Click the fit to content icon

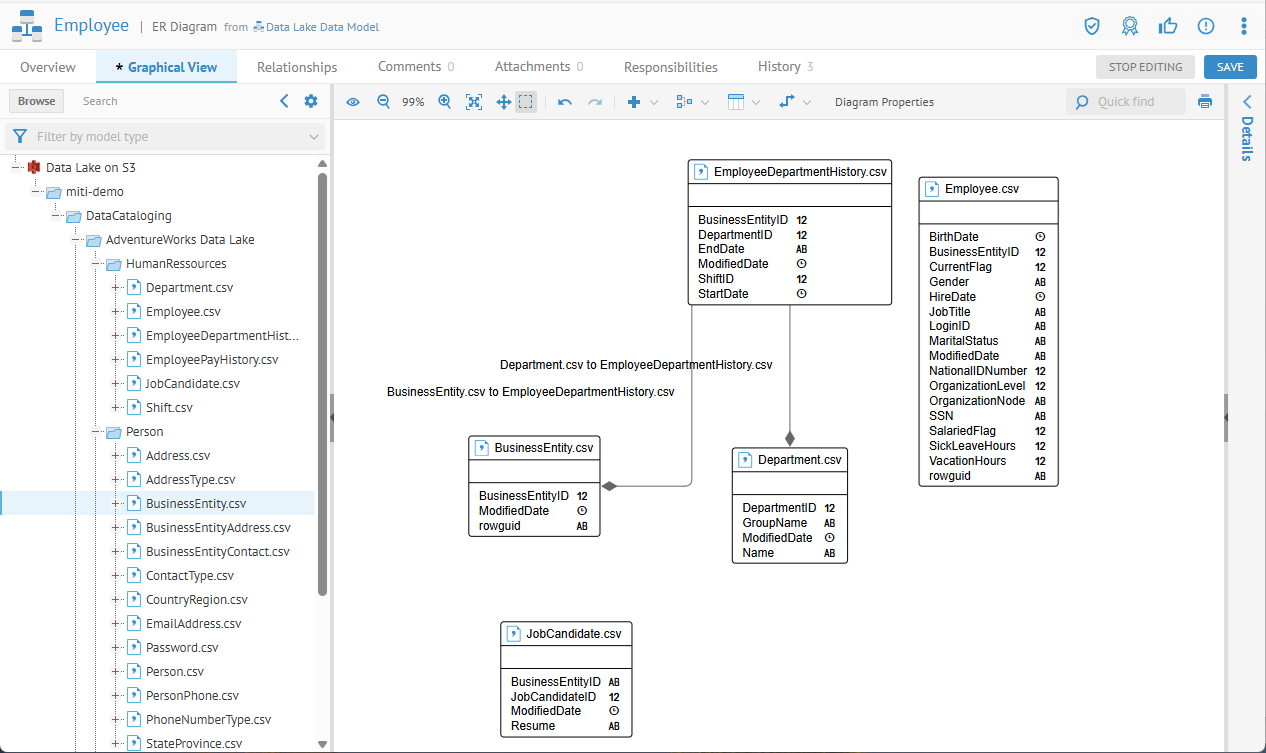[x=474, y=102]
